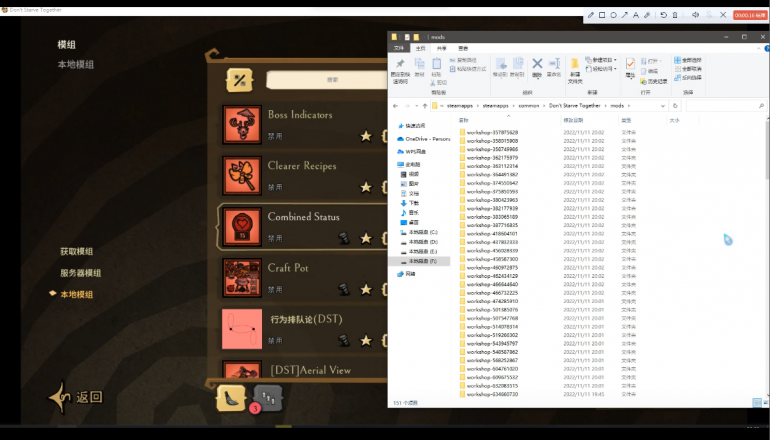Click the mod search field
770x440 pixels.
point(327,80)
